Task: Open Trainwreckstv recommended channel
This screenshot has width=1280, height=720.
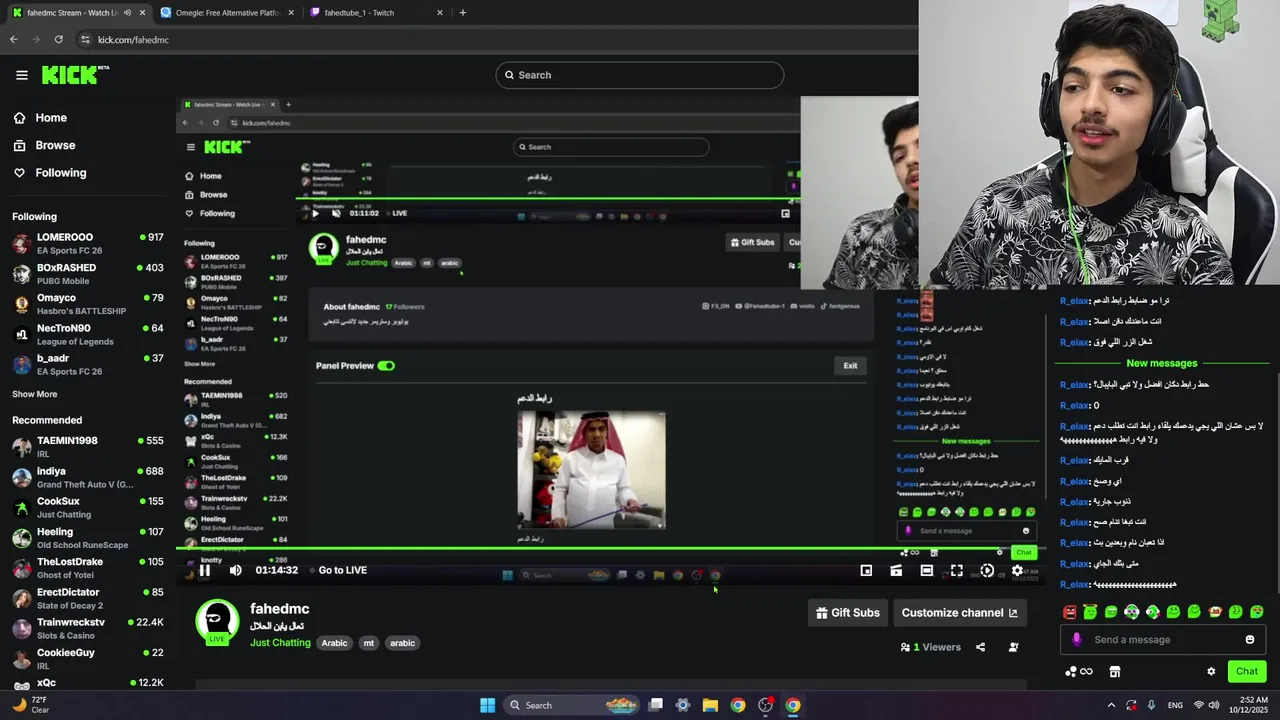Action: (88, 628)
